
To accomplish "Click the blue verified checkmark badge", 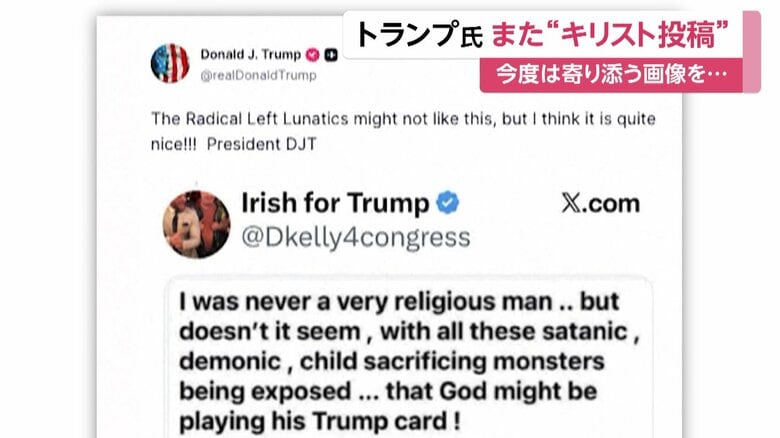I will click(x=448, y=203).
